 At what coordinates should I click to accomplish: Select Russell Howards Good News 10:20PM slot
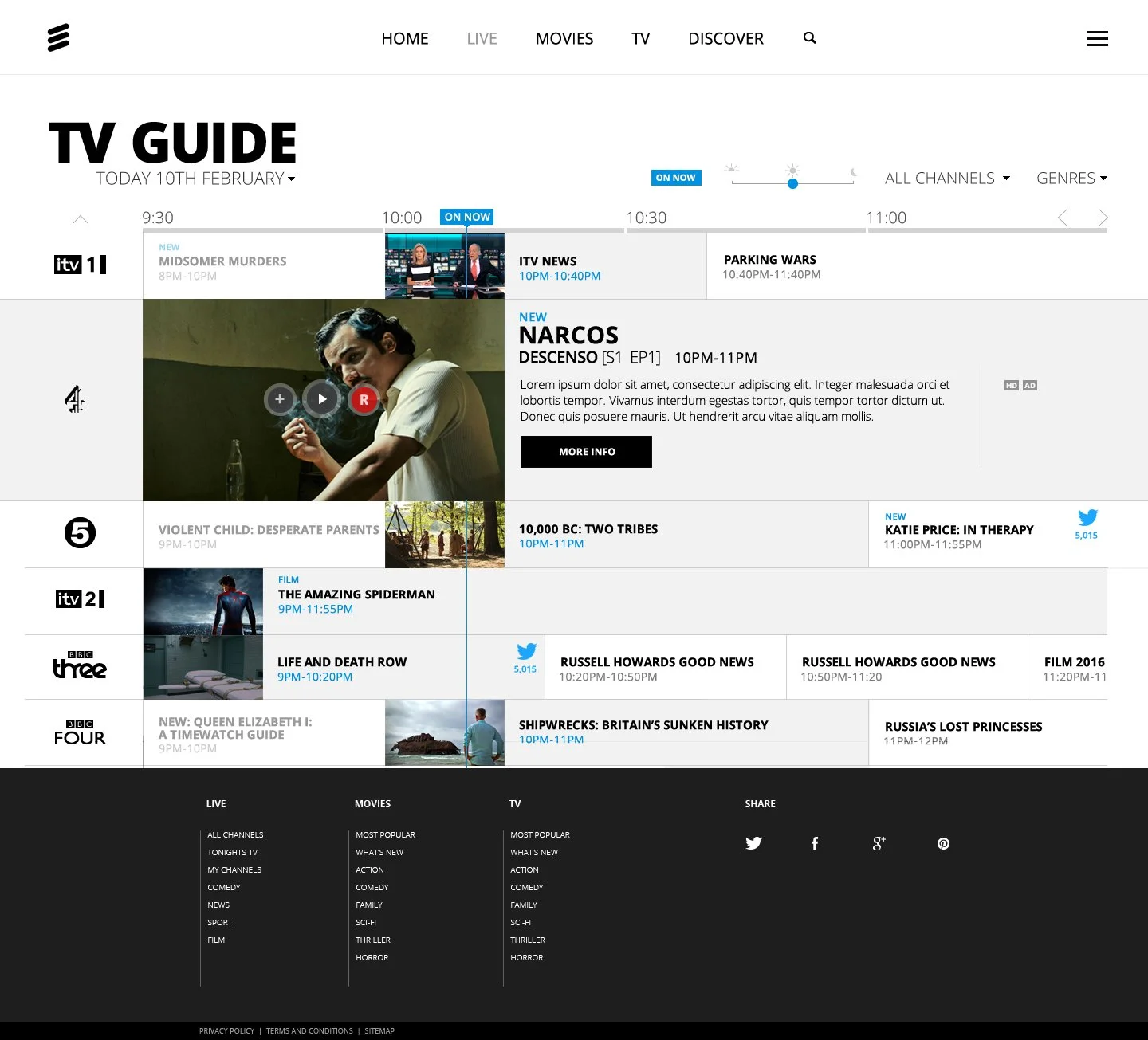666,668
